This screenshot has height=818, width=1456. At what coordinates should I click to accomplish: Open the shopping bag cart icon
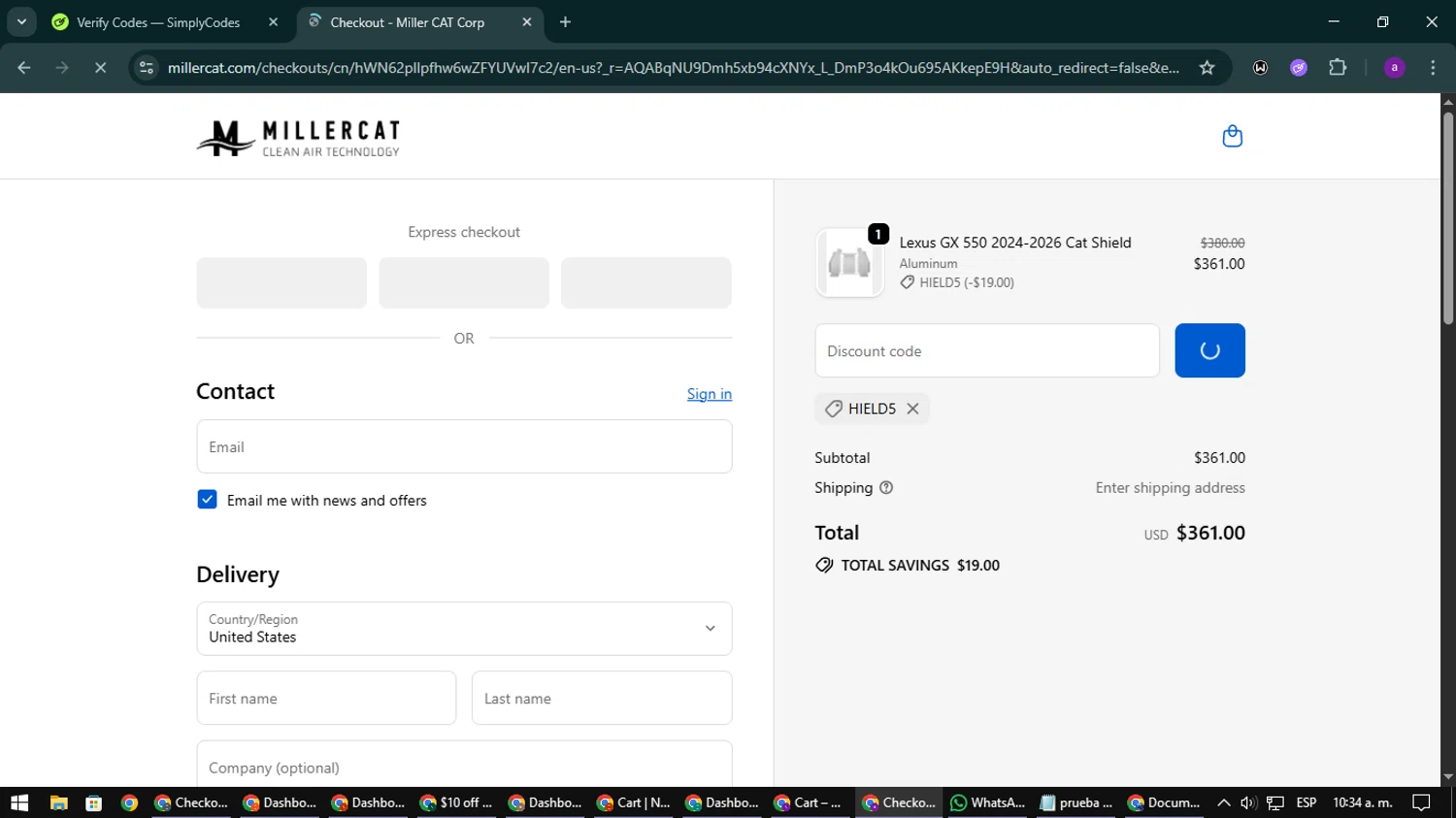click(x=1232, y=137)
